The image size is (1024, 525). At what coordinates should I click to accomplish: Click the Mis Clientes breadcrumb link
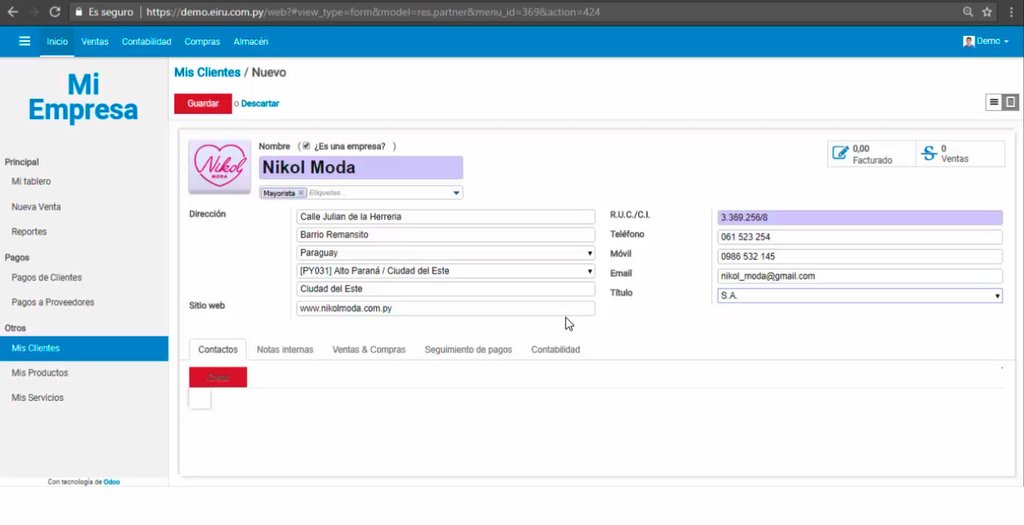(x=207, y=72)
